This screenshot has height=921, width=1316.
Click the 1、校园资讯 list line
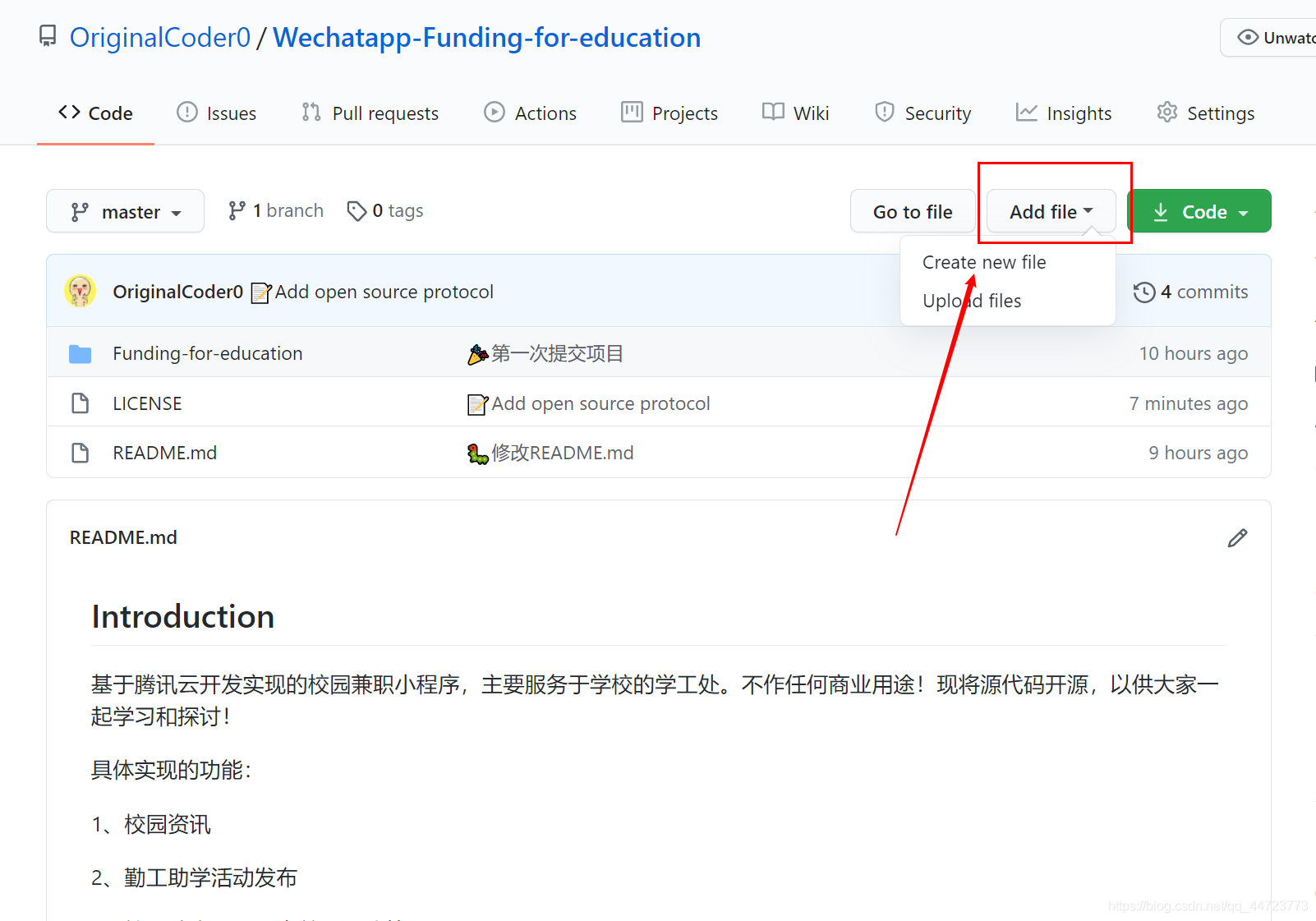coord(151,824)
